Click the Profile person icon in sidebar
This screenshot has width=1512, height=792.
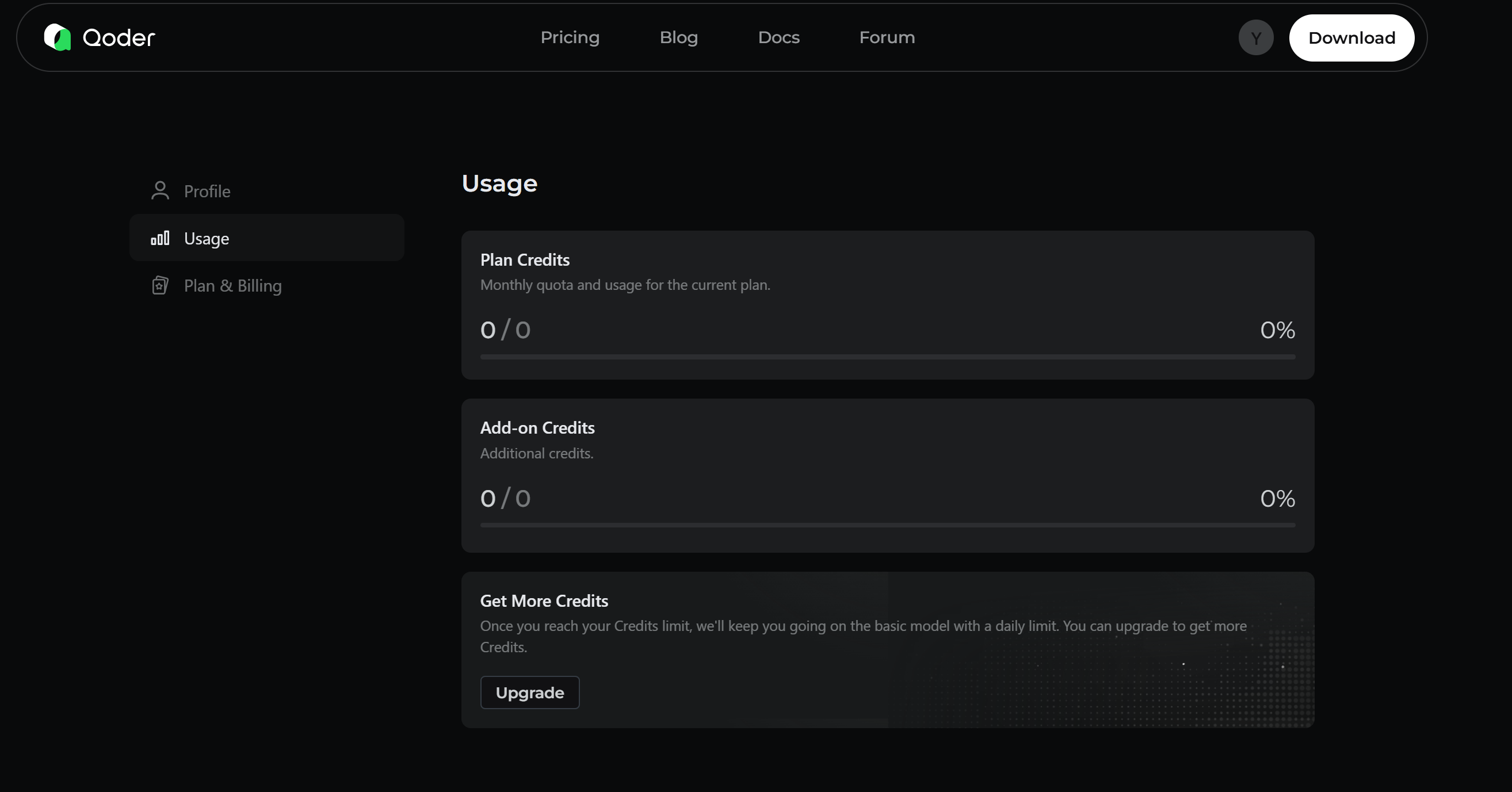[x=159, y=191]
